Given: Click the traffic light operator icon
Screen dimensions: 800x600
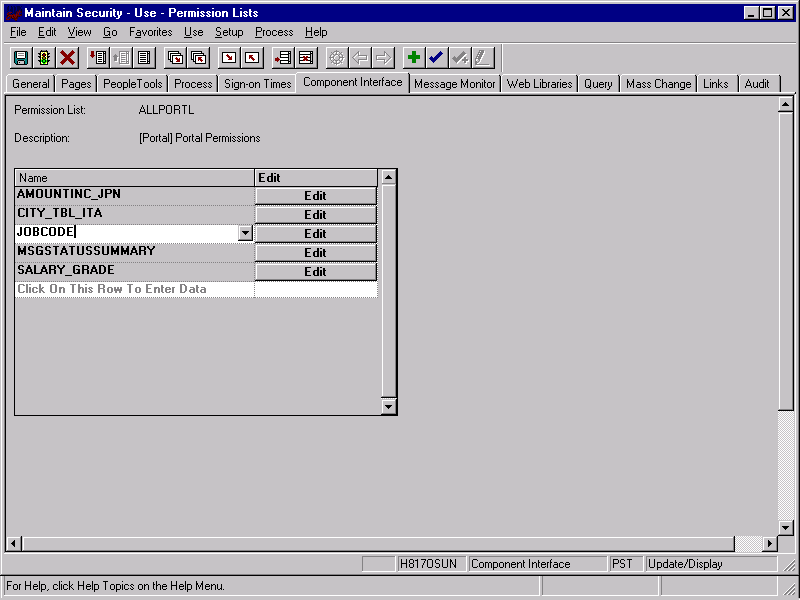Looking at the screenshot, I should coord(43,57).
